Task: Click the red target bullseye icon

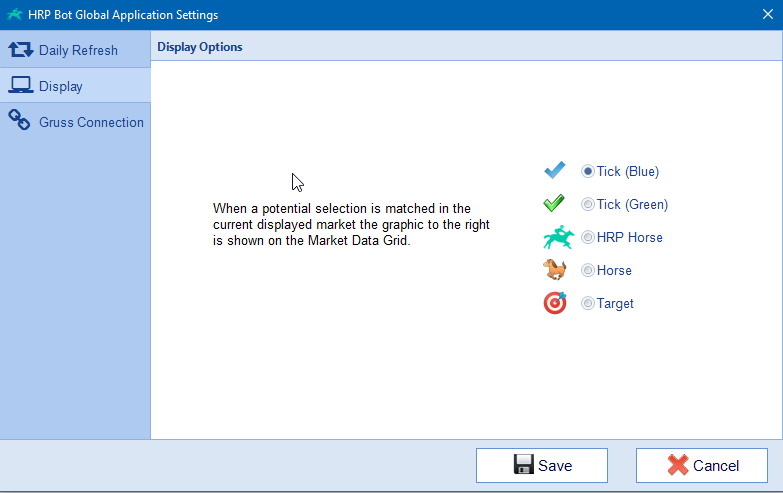Action: click(x=555, y=303)
